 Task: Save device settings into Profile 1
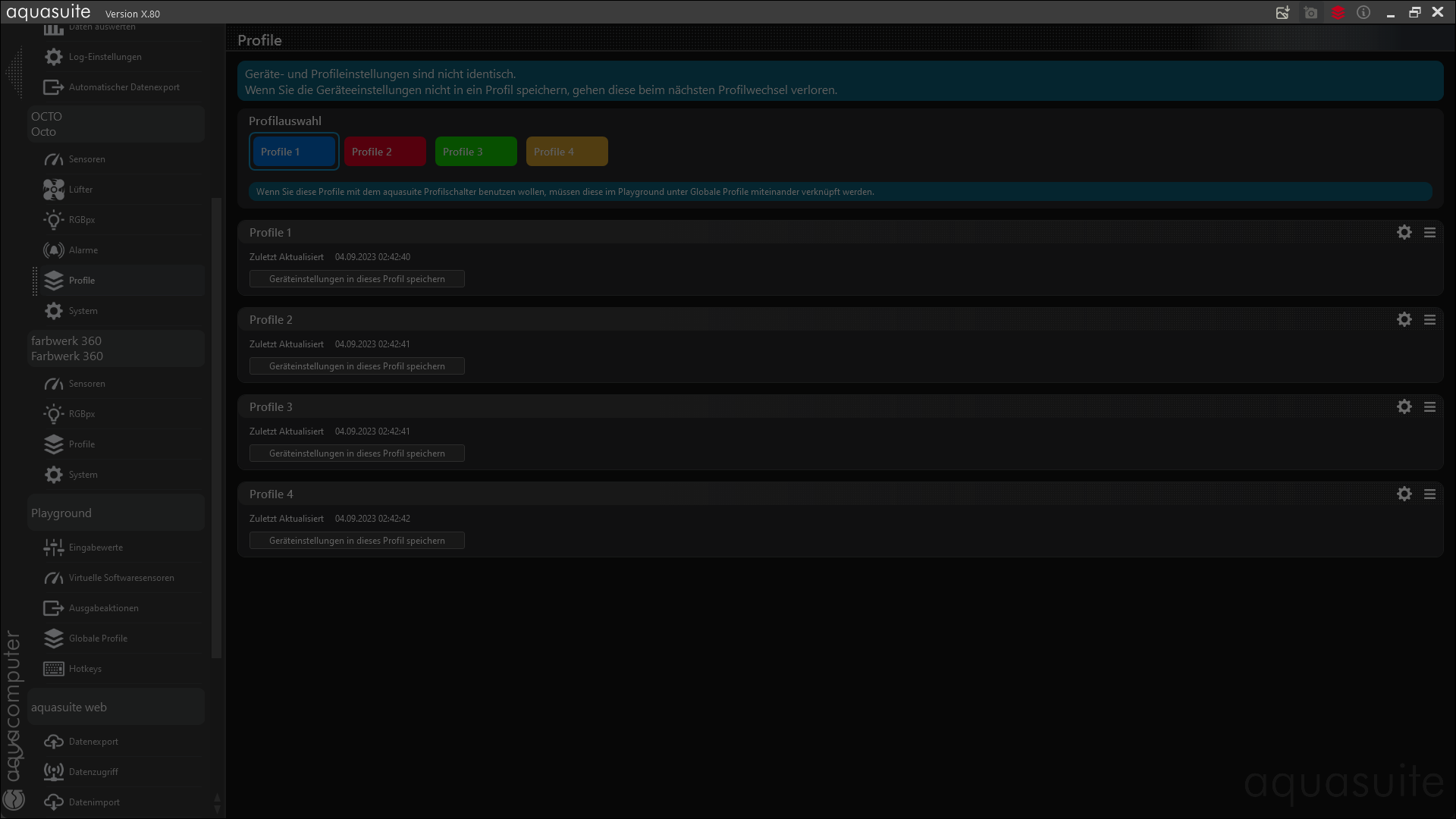click(x=356, y=279)
